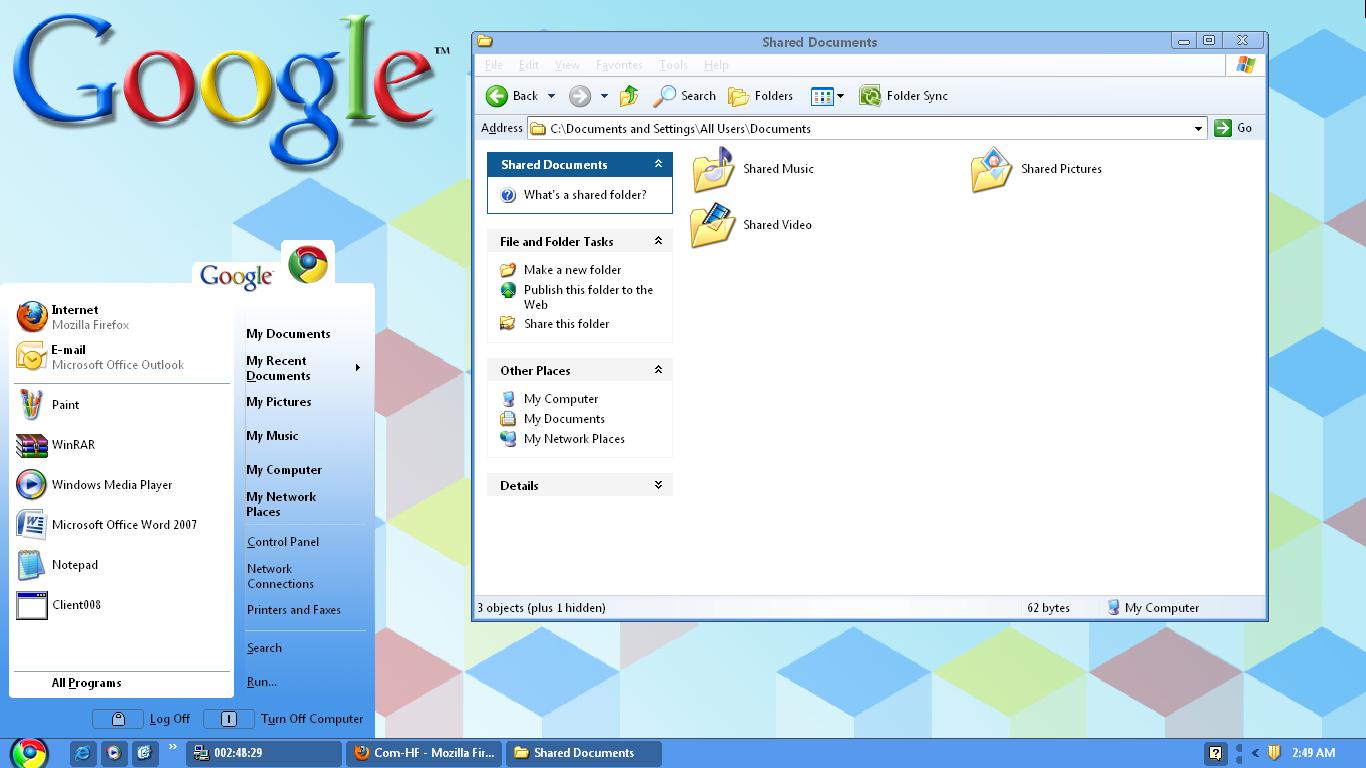The height and width of the screenshot is (768, 1366).
Task: Open the Address bar dropdown
Action: click(x=1199, y=128)
